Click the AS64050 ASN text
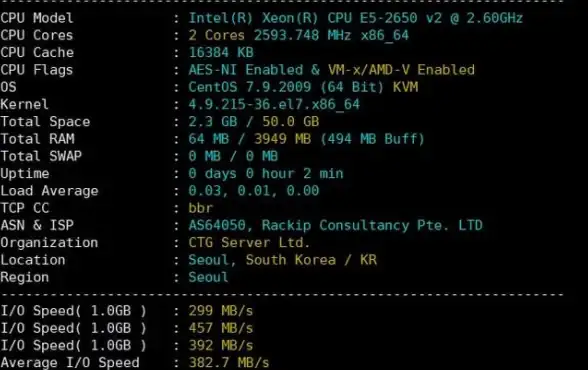This screenshot has width=588, height=370. click(217, 225)
